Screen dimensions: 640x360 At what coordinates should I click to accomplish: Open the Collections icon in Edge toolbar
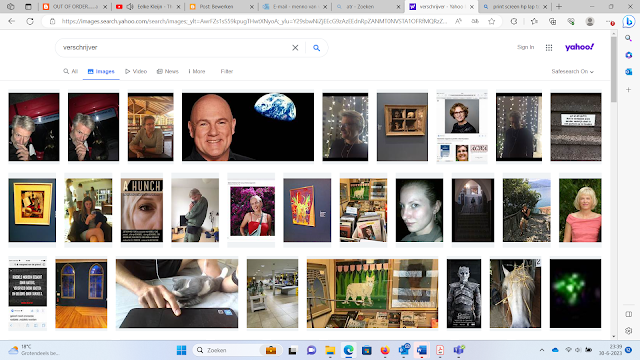coord(552,21)
